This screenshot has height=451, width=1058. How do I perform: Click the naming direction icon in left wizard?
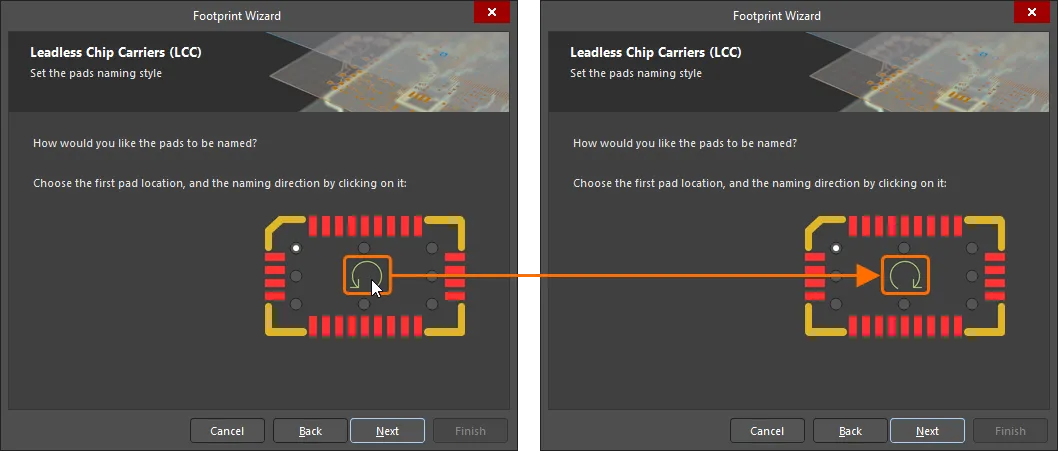pyautogui.click(x=367, y=275)
